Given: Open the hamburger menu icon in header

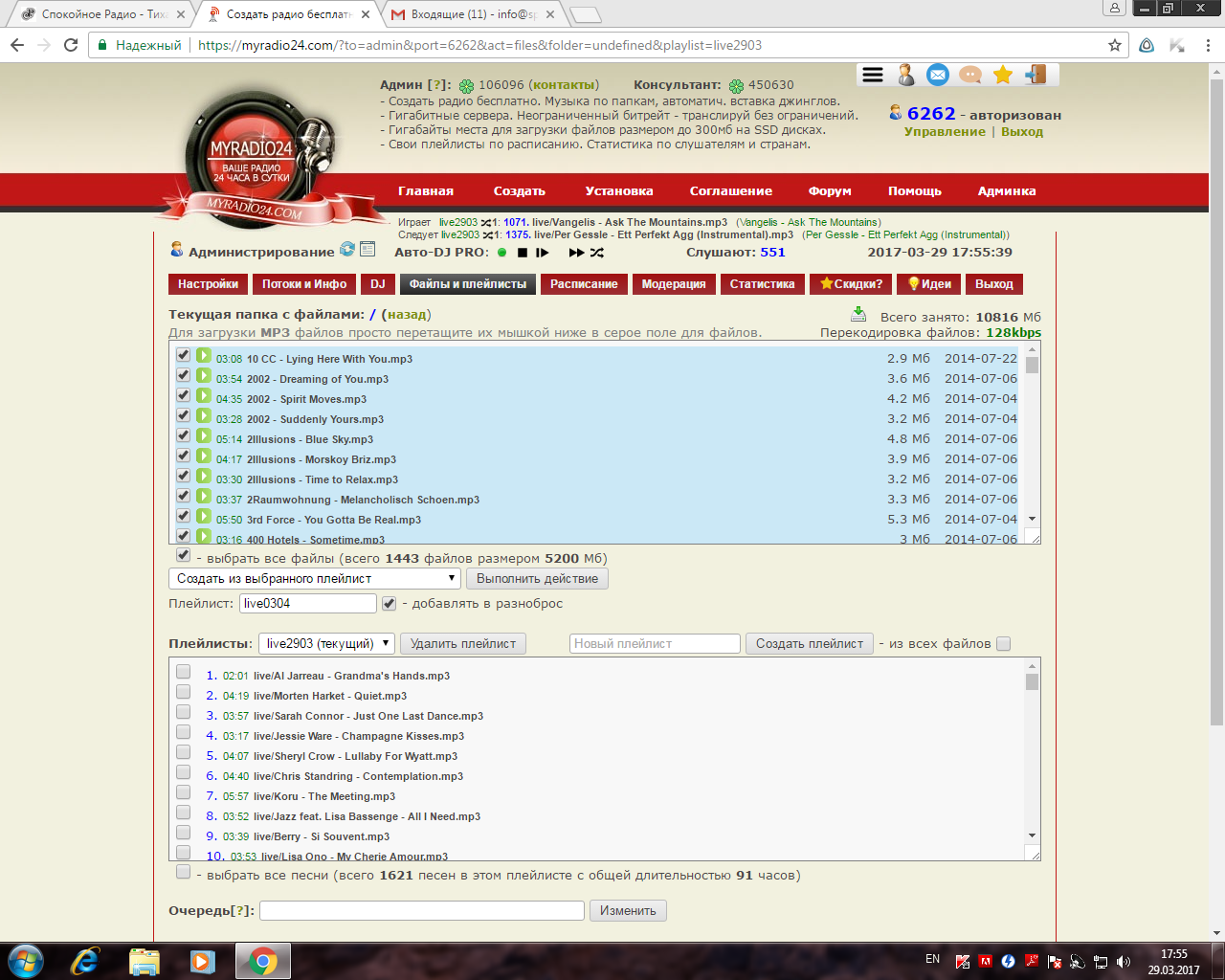Looking at the screenshot, I should 873,75.
